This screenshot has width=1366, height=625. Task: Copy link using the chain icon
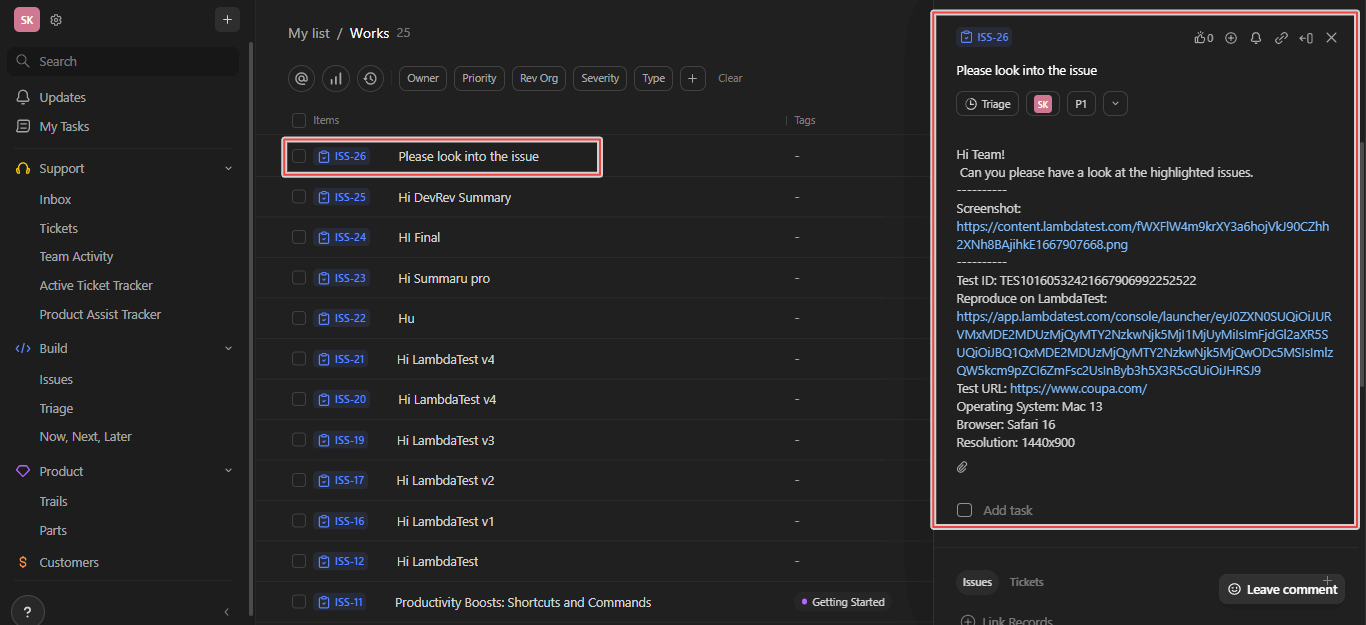(x=1281, y=38)
